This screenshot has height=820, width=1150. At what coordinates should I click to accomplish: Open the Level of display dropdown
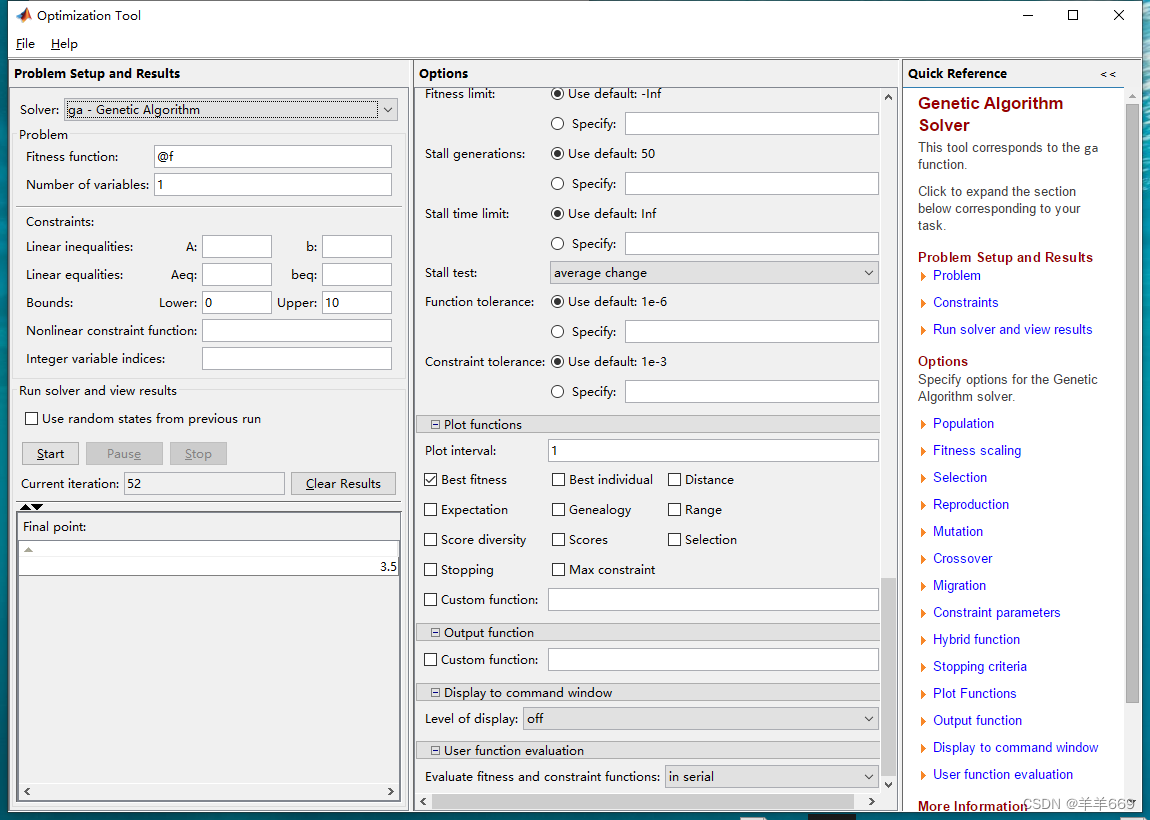click(x=700, y=719)
